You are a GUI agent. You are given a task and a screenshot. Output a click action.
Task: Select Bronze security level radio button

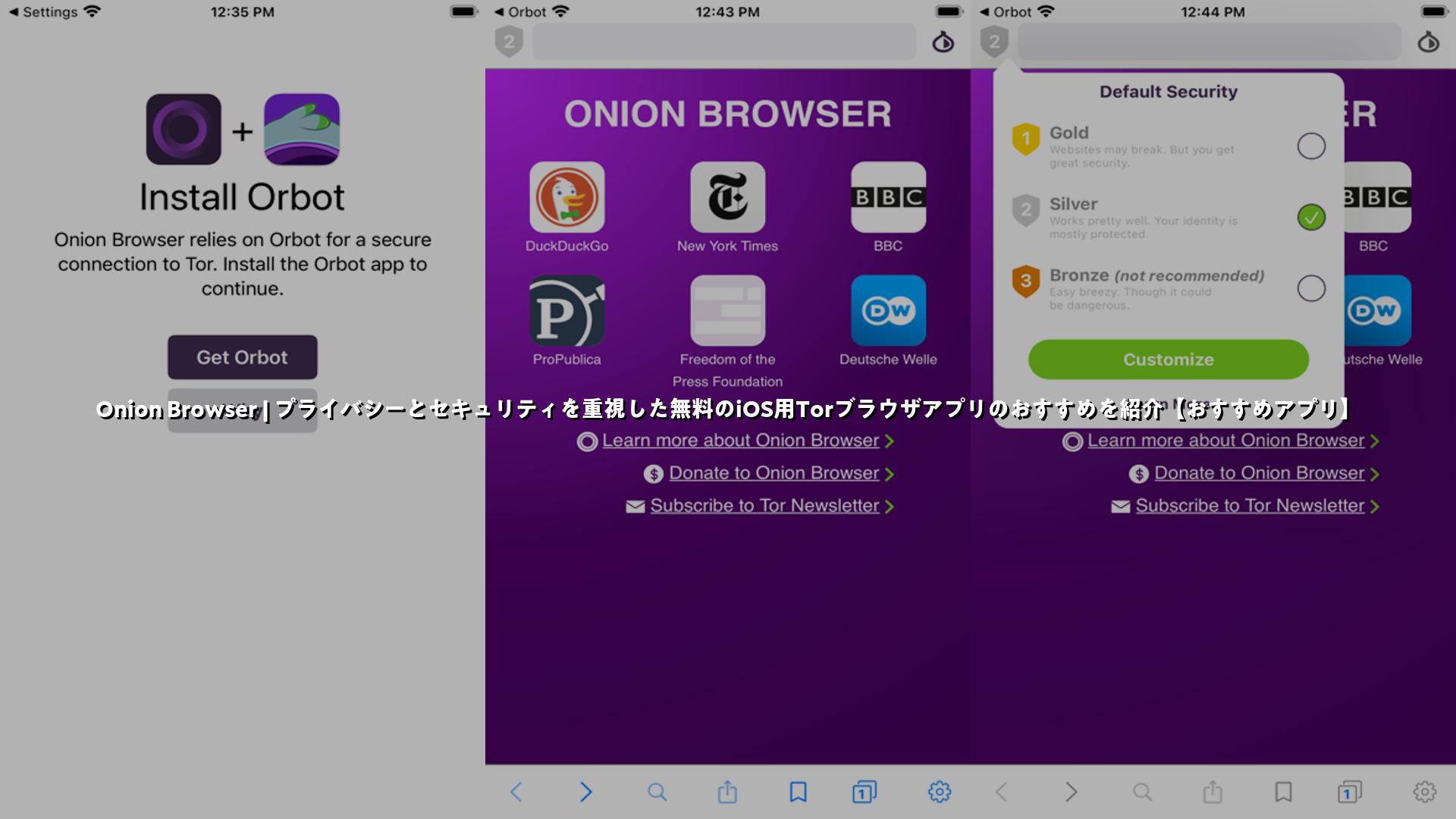coord(1311,288)
